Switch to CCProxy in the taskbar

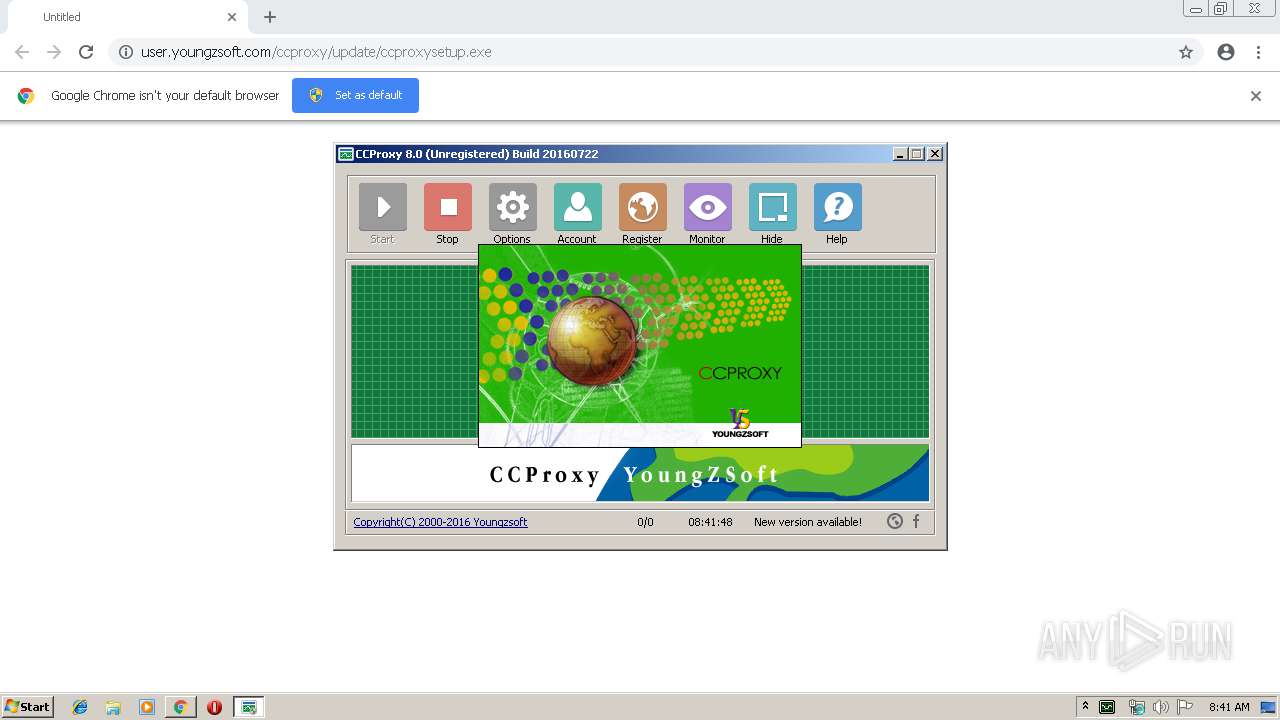[249, 707]
